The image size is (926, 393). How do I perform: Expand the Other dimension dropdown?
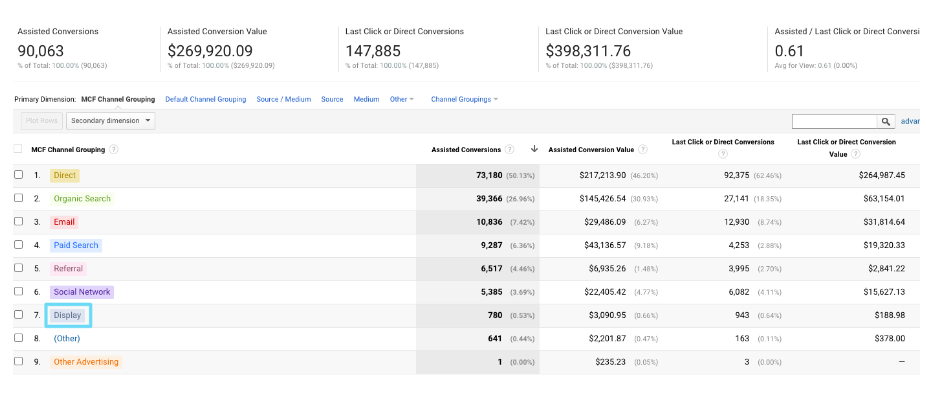click(x=402, y=99)
